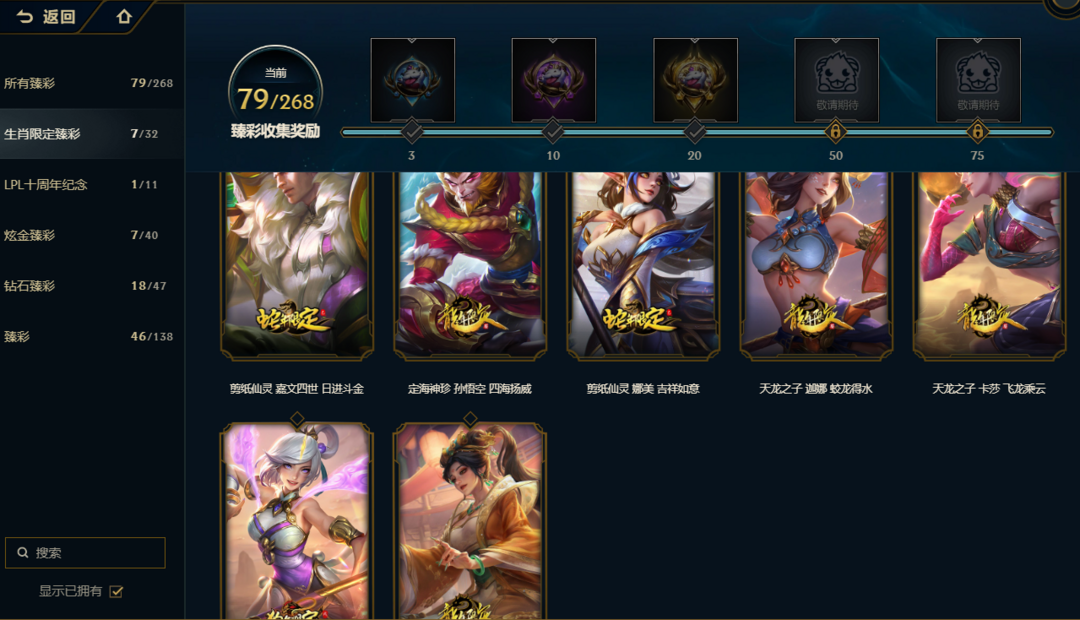Click the lock marker at milestone 50
The image size is (1080, 620).
point(835,132)
